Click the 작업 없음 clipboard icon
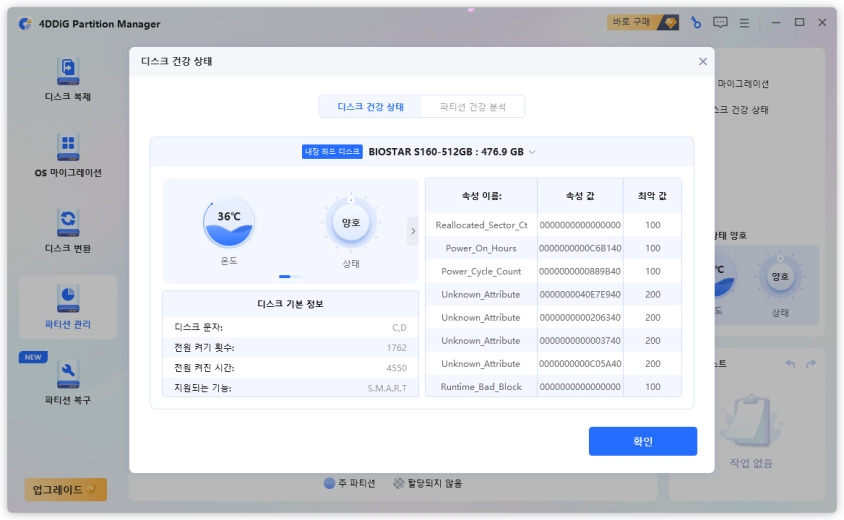This screenshot has width=844, height=520. click(751, 421)
